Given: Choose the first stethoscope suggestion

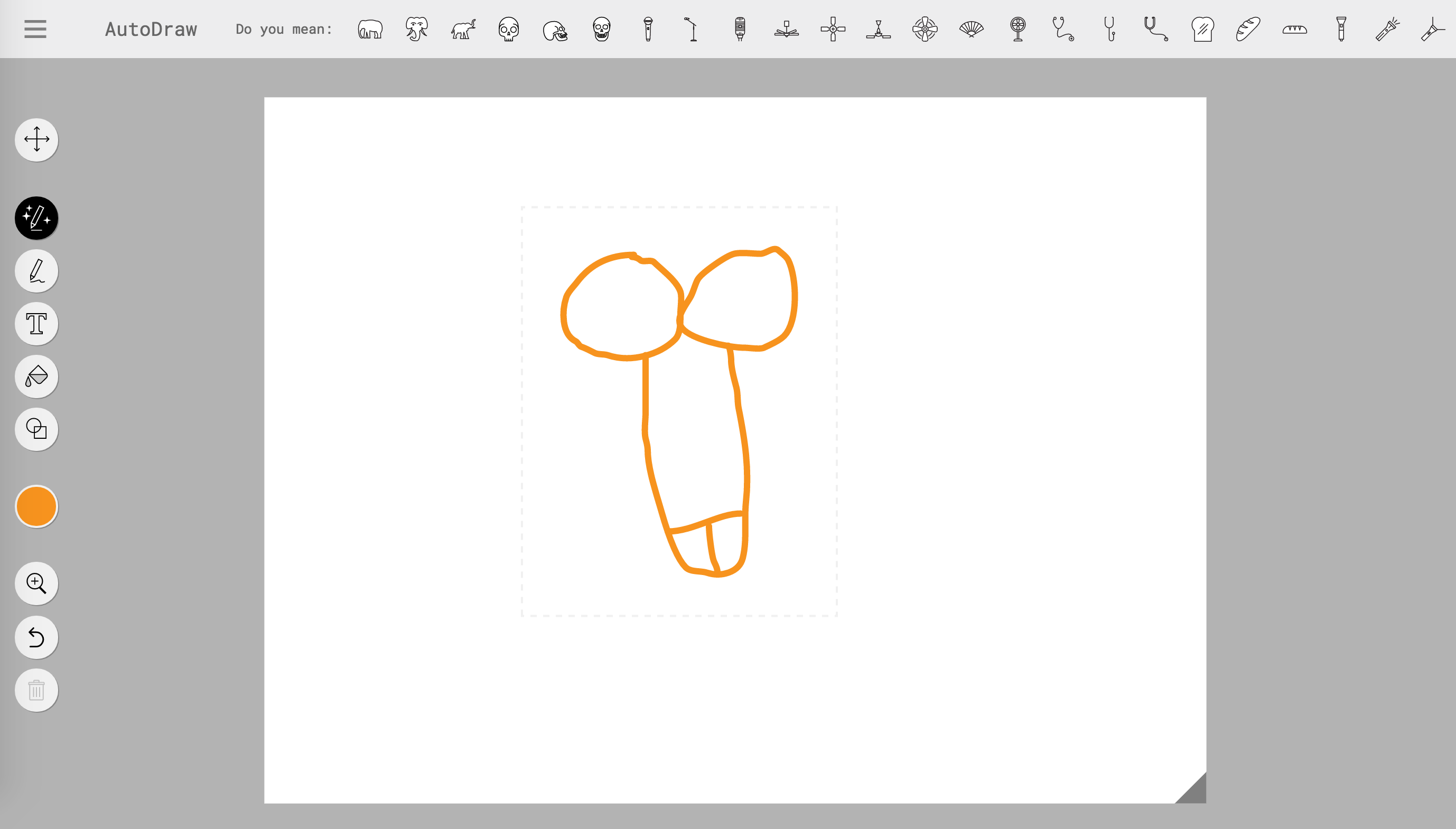Looking at the screenshot, I should coord(1063,29).
